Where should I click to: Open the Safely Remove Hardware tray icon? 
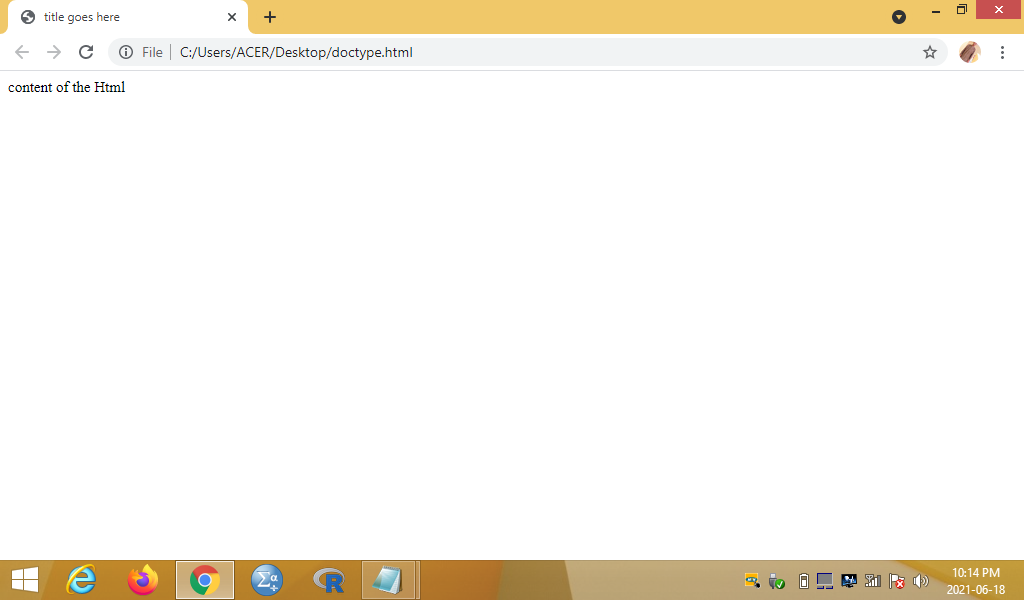(x=777, y=580)
